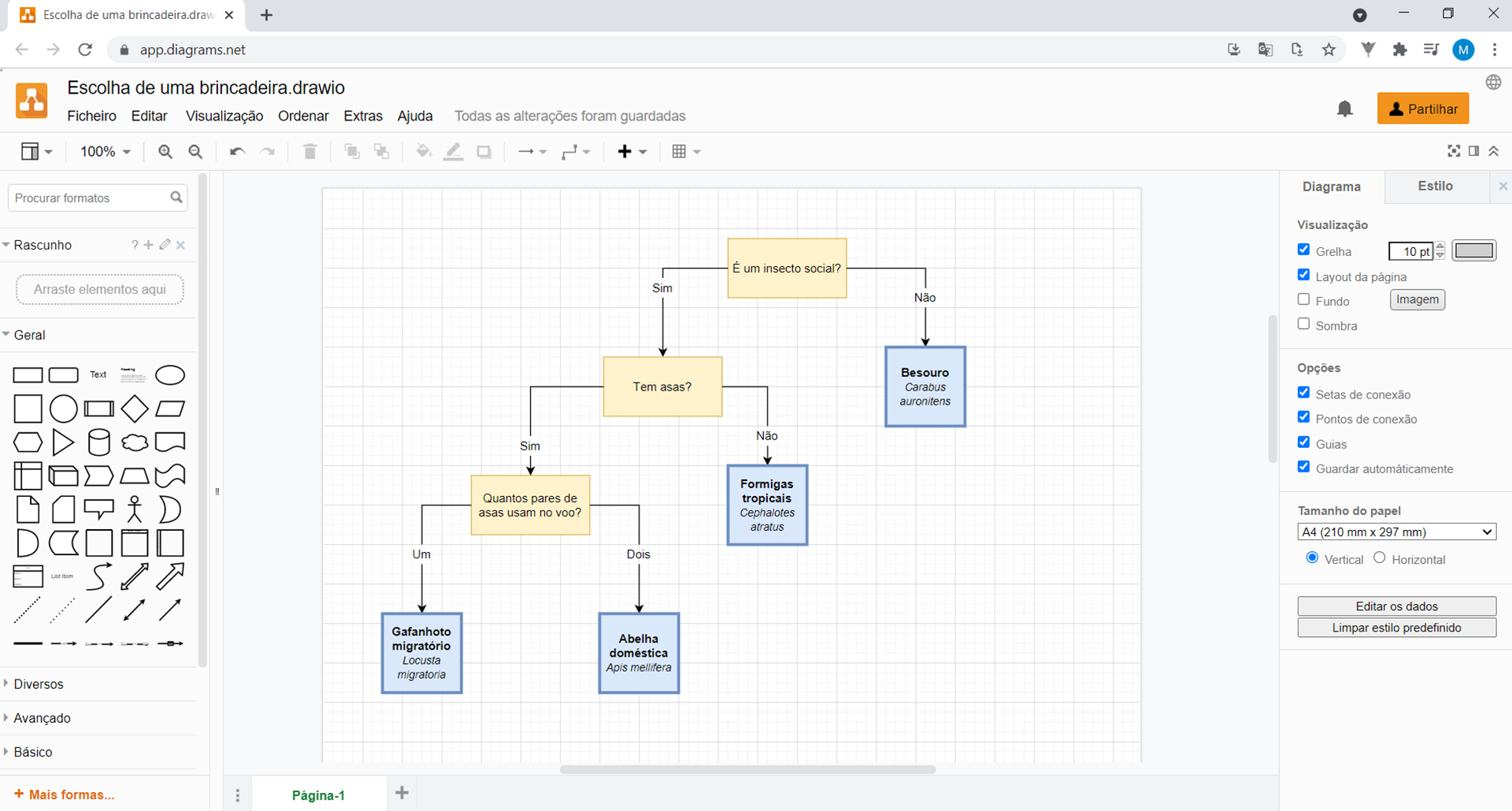This screenshot has width=1512, height=811.
Task: Open the table insert dropdown
Action: coord(686,151)
